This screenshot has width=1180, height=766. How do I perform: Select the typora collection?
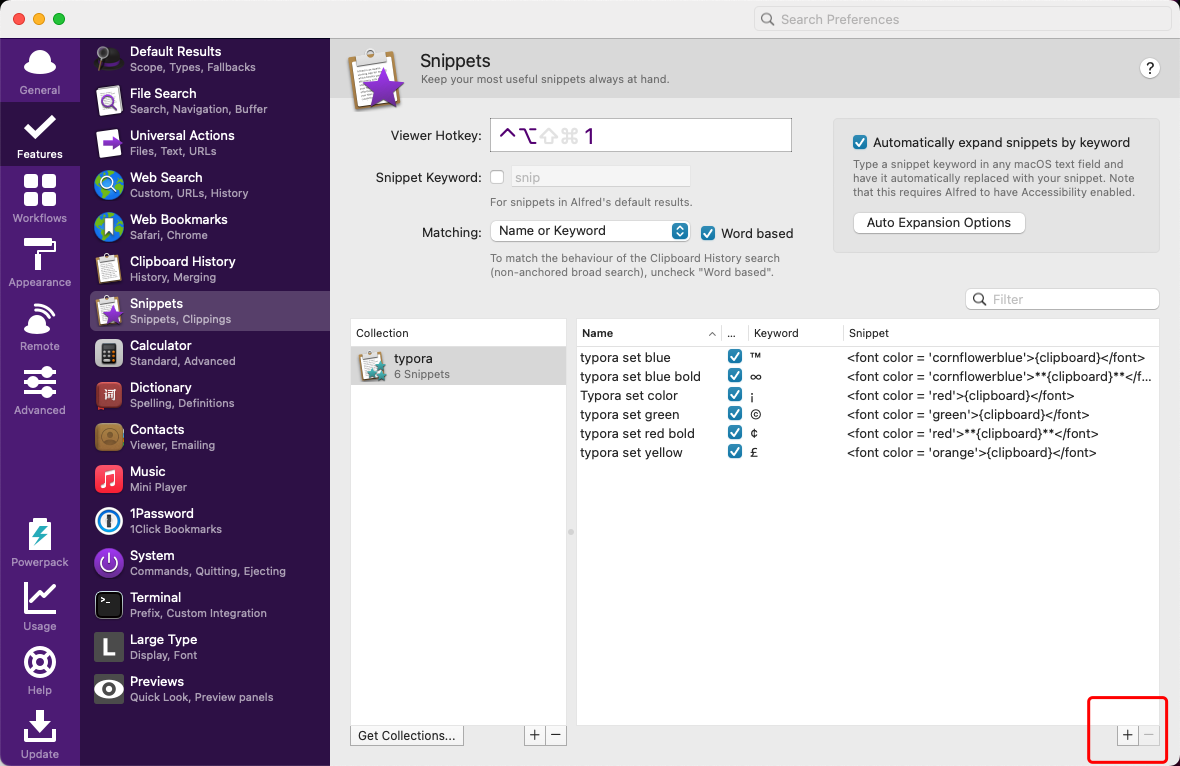(x=458, y=366)
